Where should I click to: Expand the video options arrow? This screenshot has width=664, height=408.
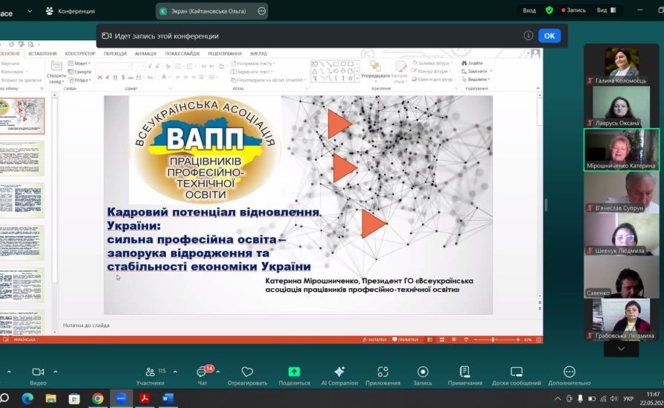56,371
